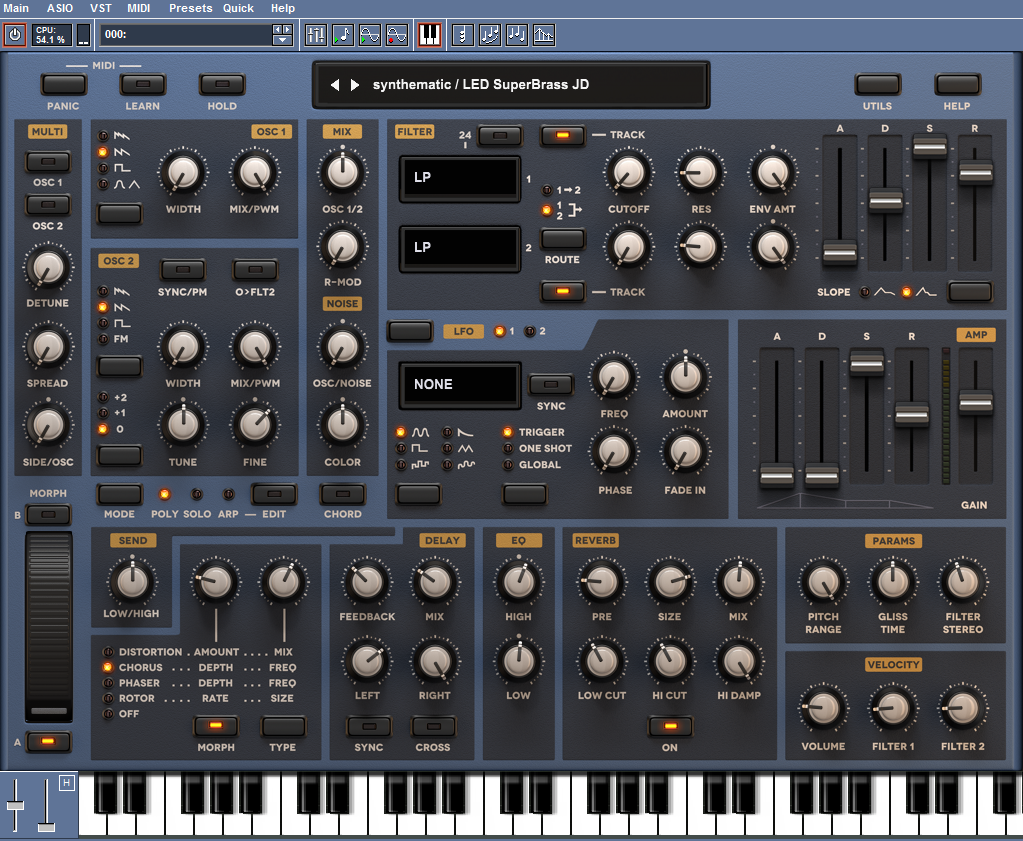Click the synthematic / LED SuperBrass JD preset name
Screen dimensions: 1023x841
pos(481,85)
